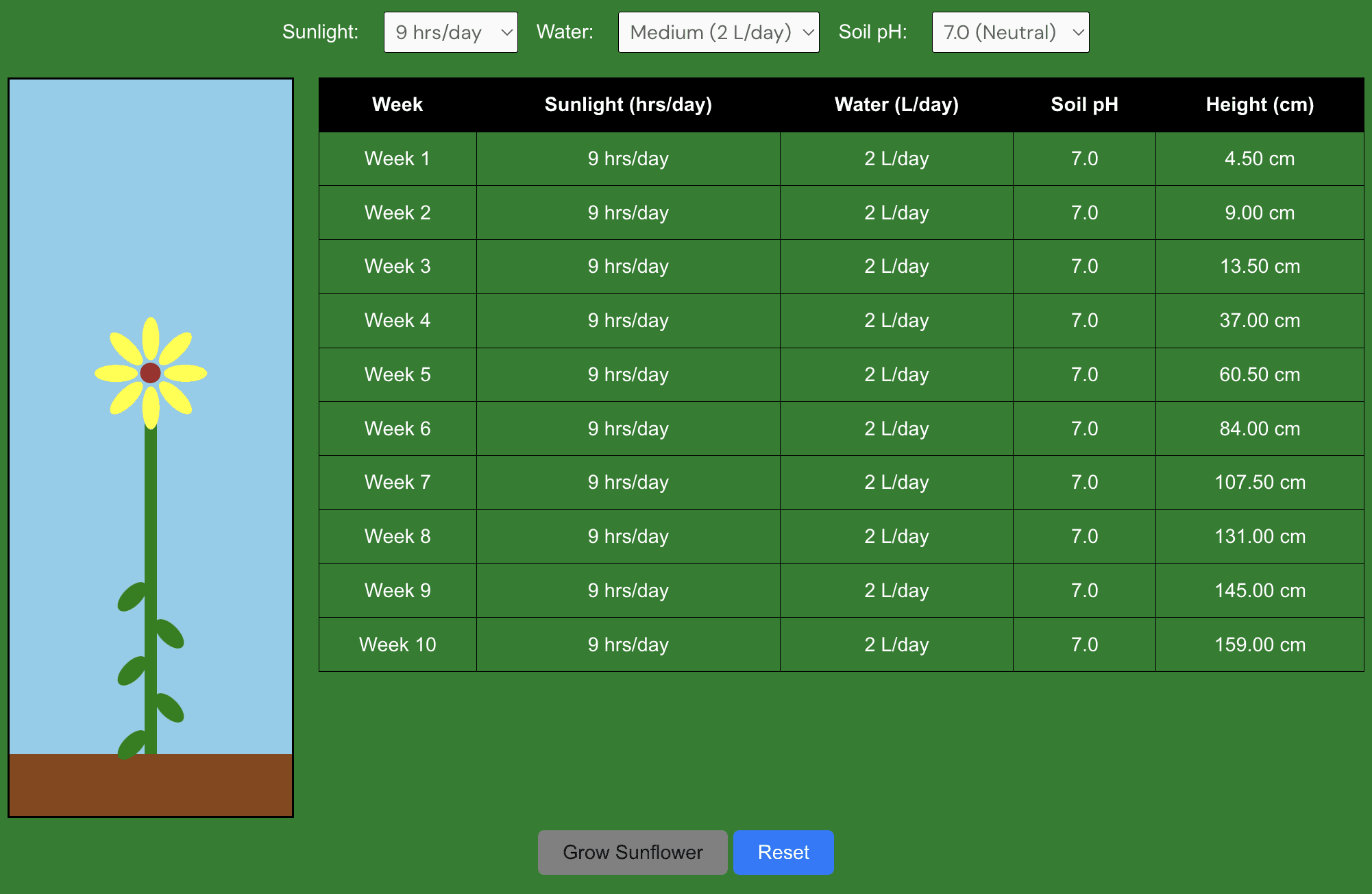Viewport: 1372px width, 894px height.
Task: Click the Sunlight (hrs/day) column header
Action: 628,104
